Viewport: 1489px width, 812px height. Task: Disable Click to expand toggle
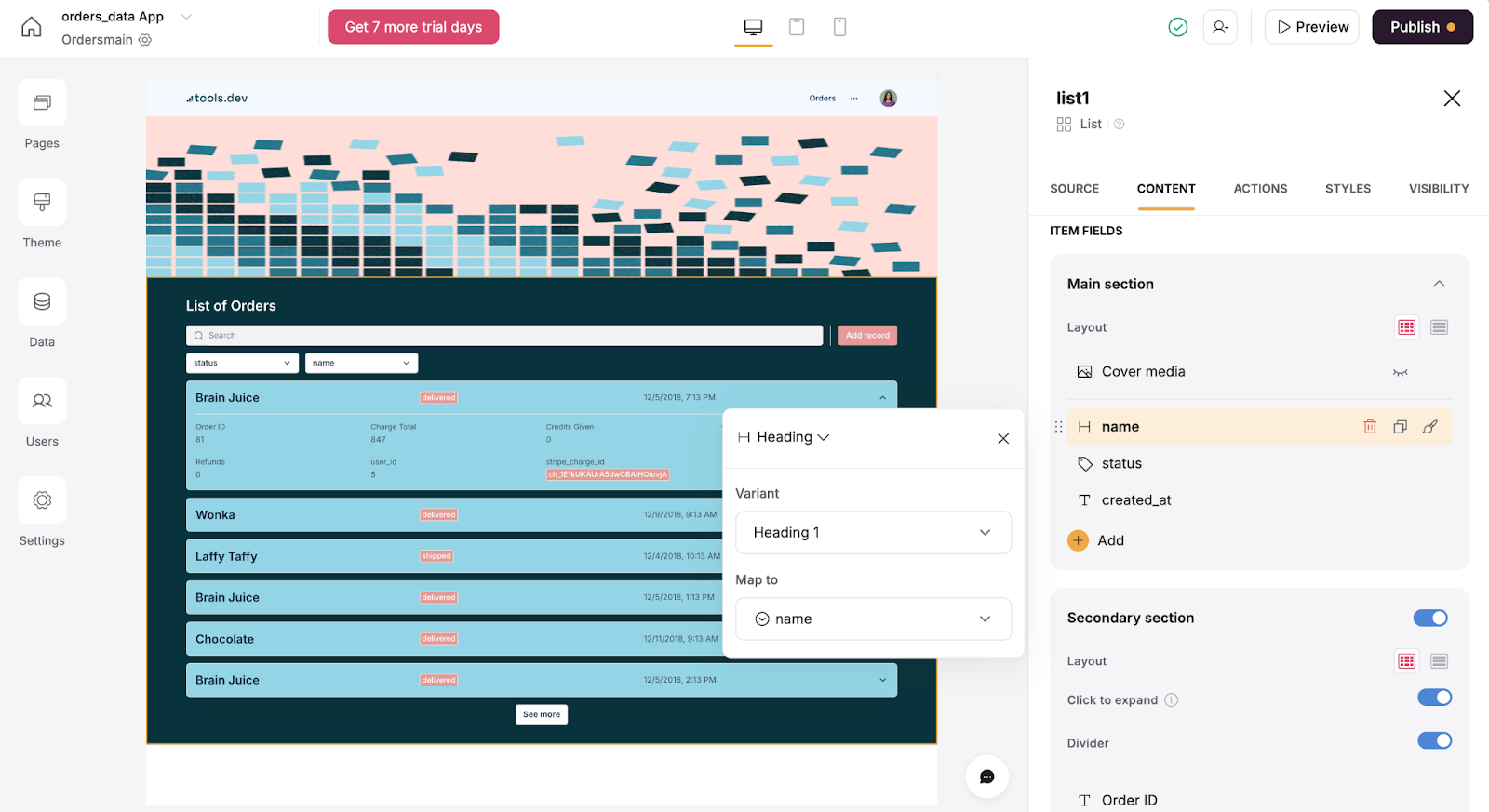(1434, 698)
